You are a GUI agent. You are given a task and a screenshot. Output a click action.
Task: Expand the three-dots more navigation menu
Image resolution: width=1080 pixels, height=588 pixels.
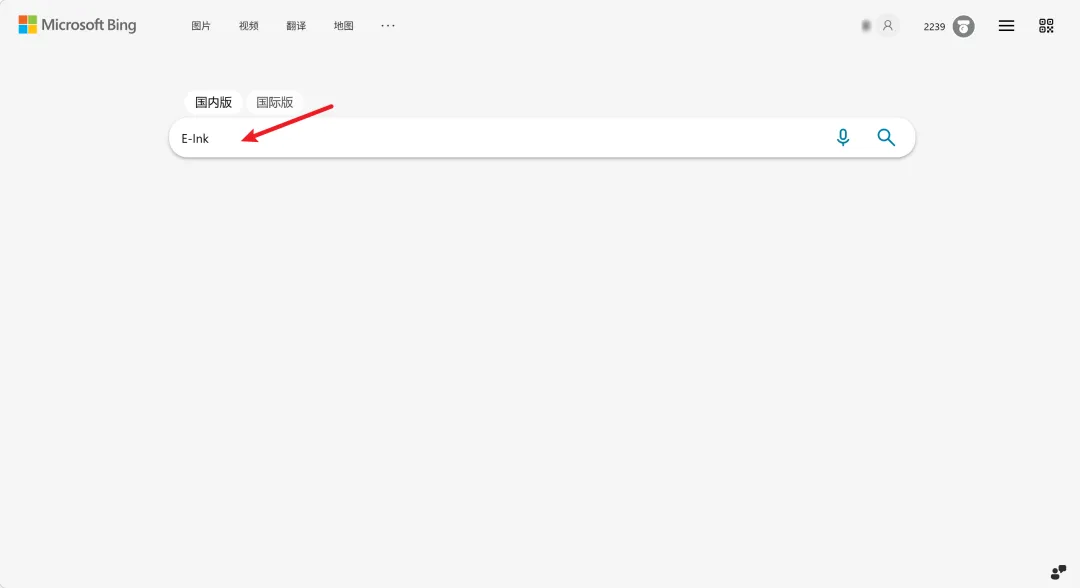[388, 25]
